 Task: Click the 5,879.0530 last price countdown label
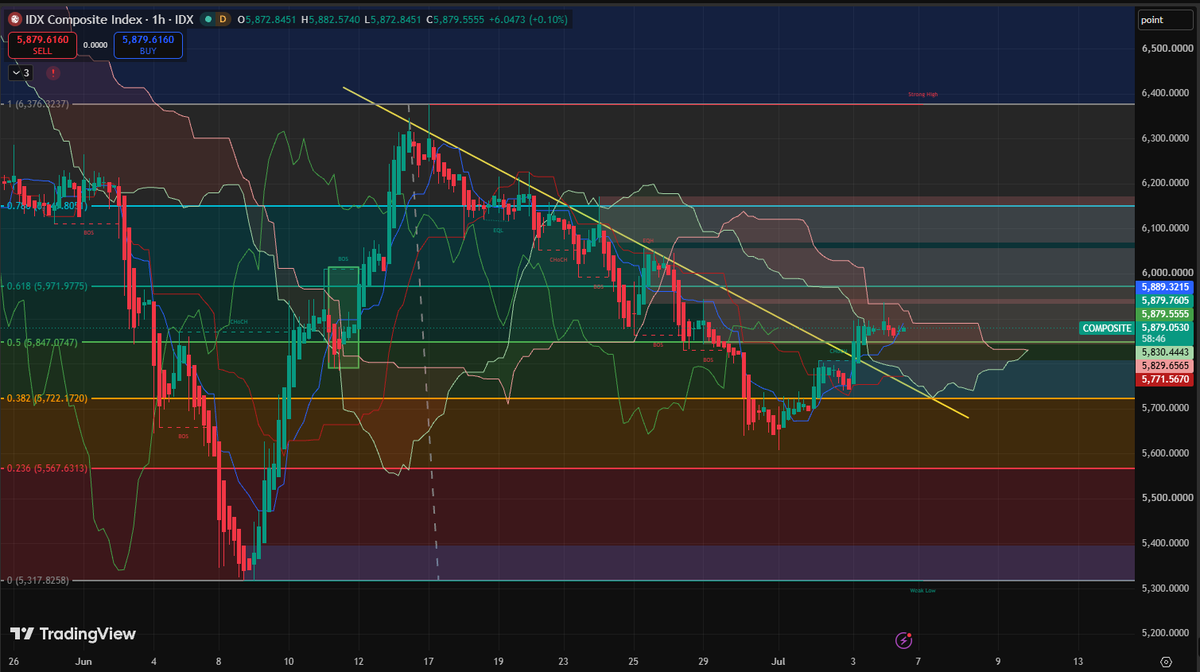click(x=1166, y=332)
